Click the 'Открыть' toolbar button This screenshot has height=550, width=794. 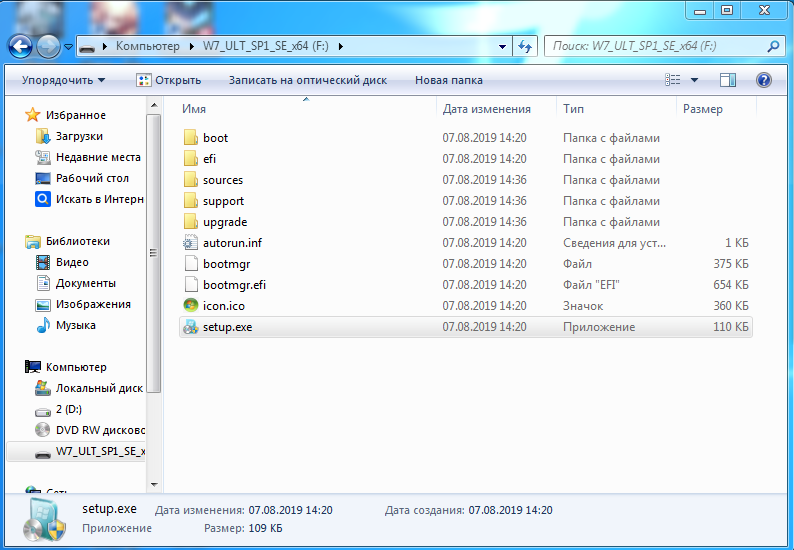pos(169,80)
